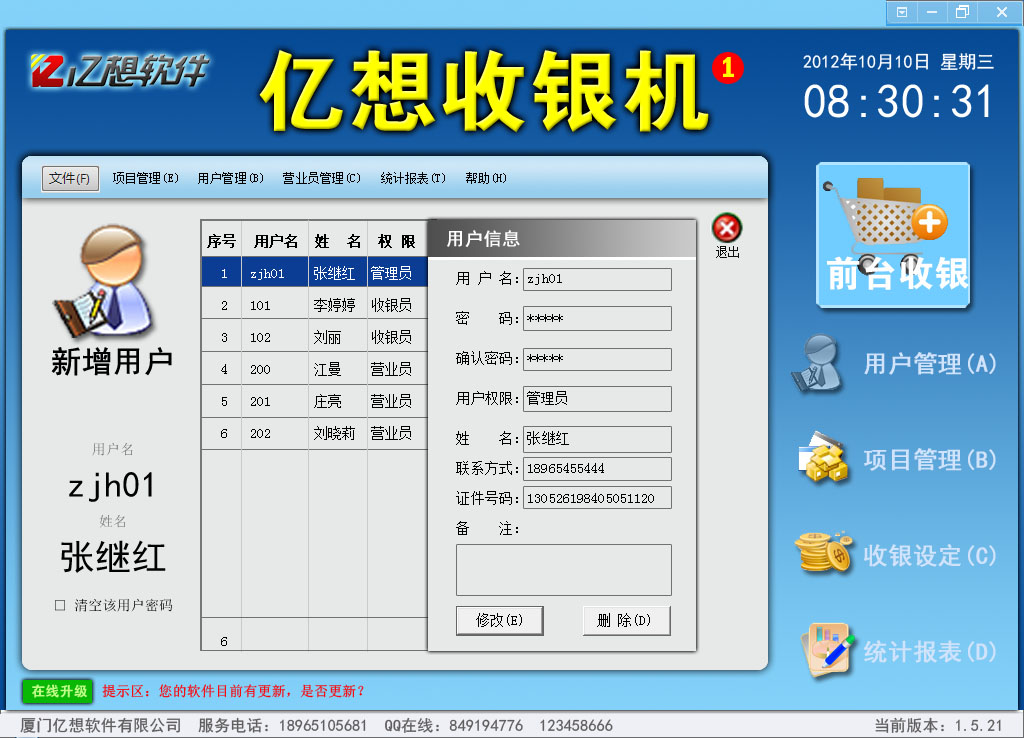Click the 联系方式 phone number field
This screenshot has height=738, width=1024.
point(597,469)
